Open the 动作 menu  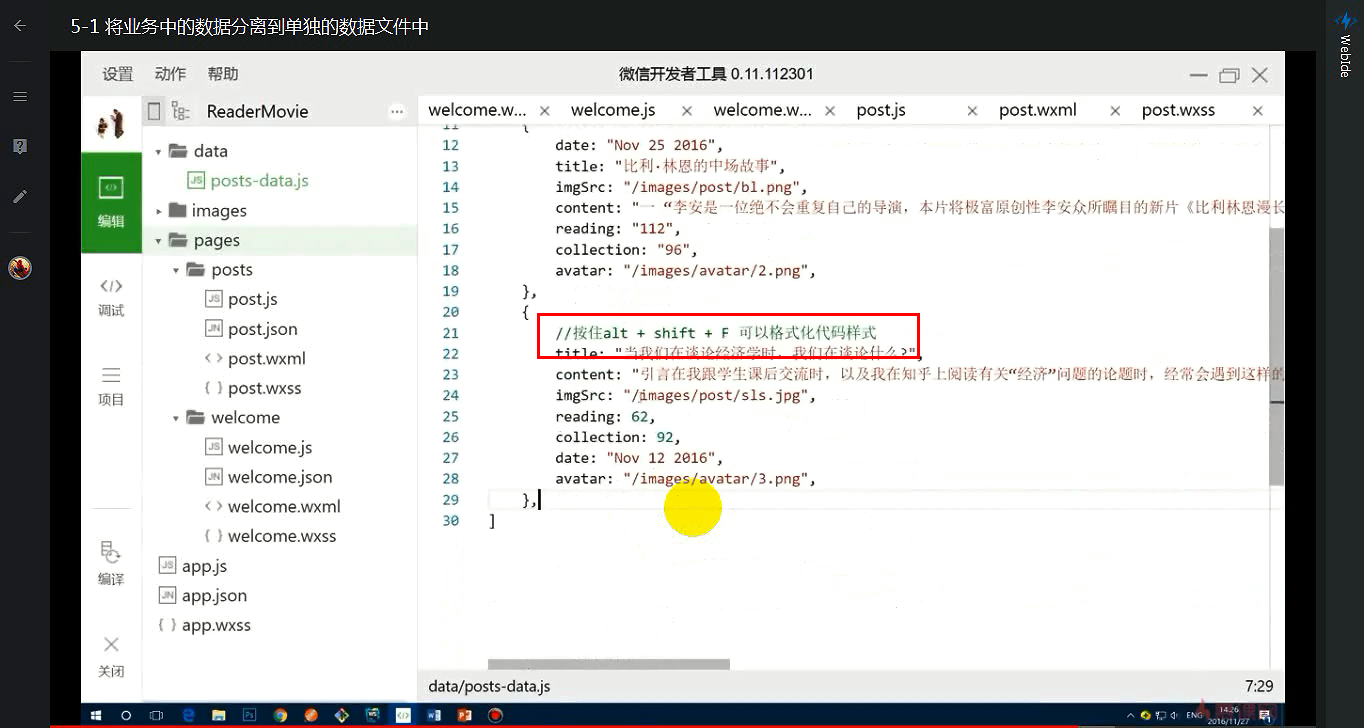(x=170, y=74)
